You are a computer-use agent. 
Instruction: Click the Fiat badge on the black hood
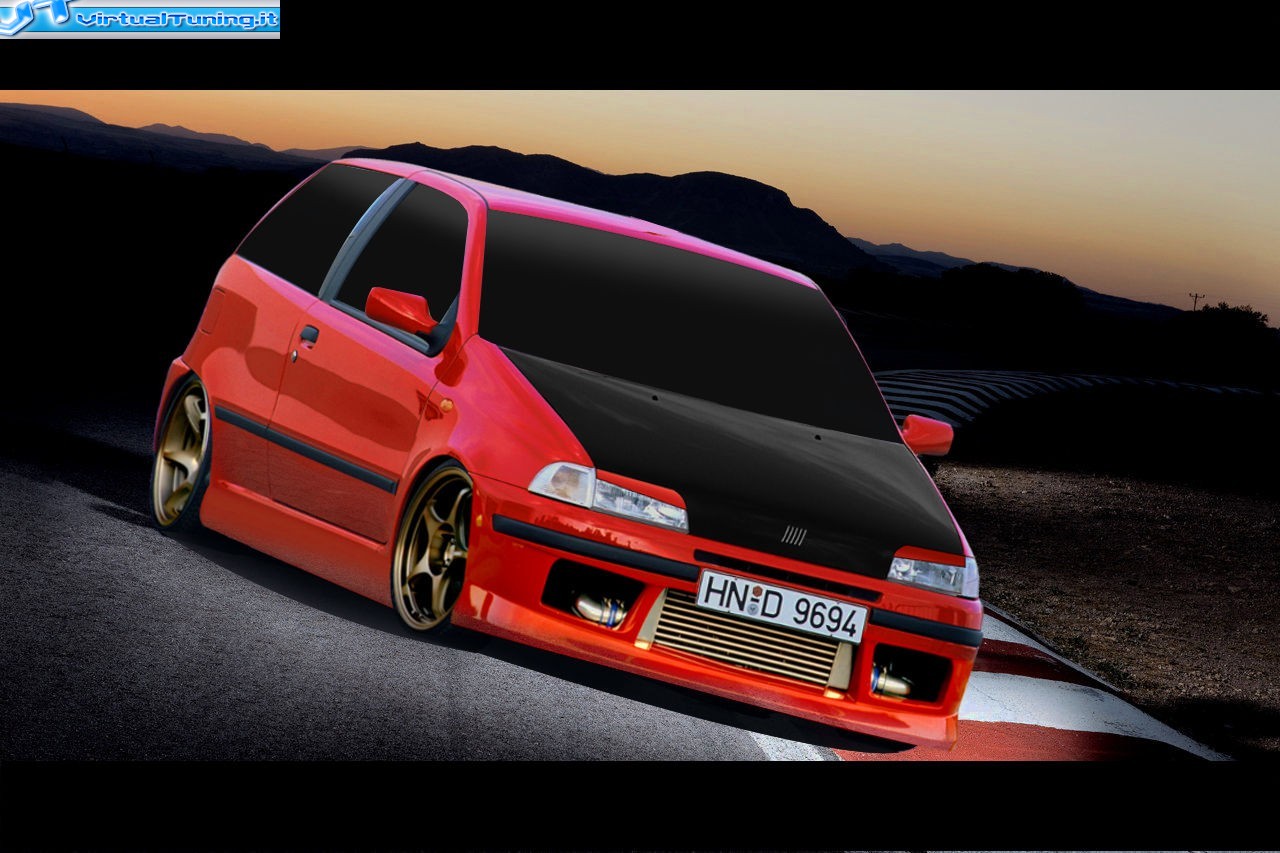(794, 536)
